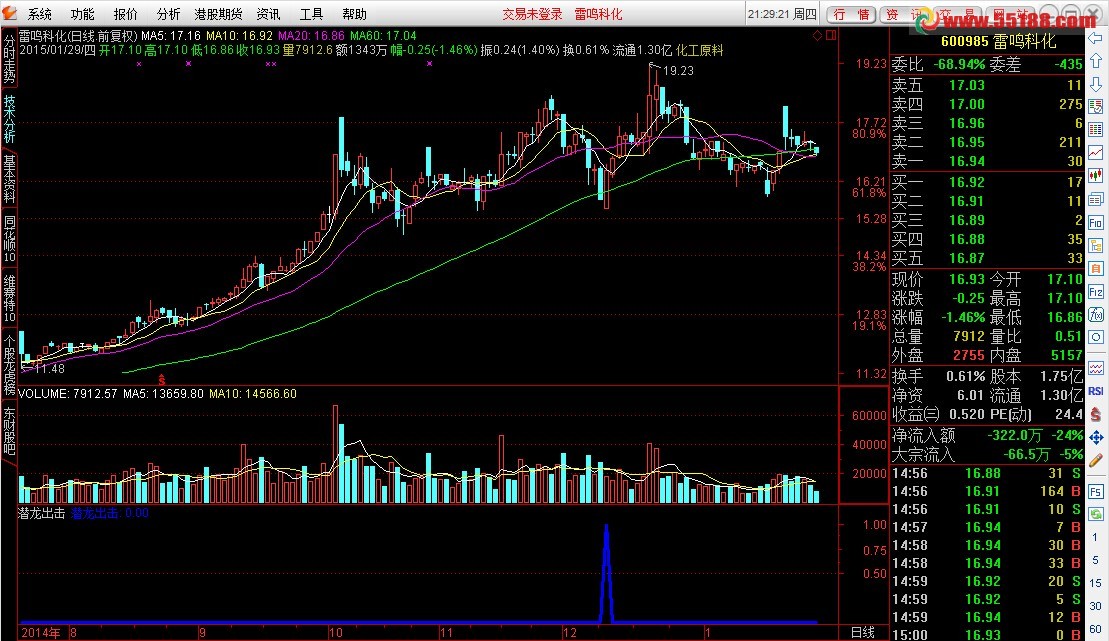
Task: Open the 系统 menu
Action: [40, 14]
